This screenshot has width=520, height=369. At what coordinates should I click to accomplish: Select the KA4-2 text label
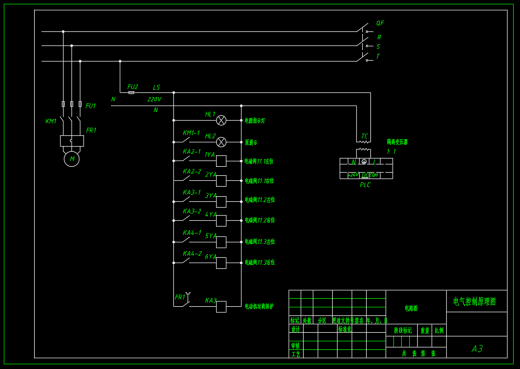pos(192,254)
